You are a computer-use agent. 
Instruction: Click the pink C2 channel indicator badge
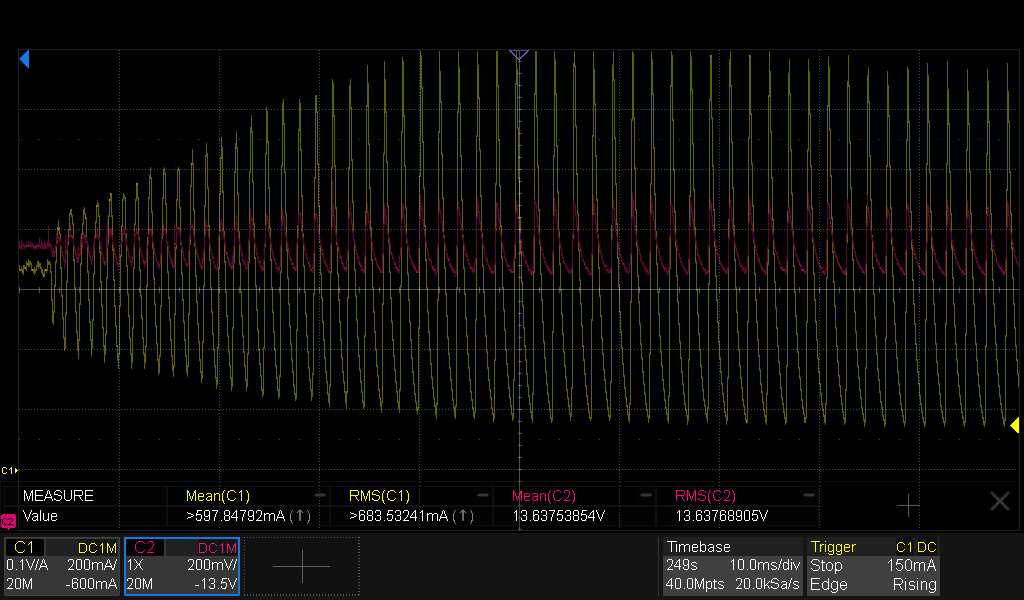click(x=8, y=521)
